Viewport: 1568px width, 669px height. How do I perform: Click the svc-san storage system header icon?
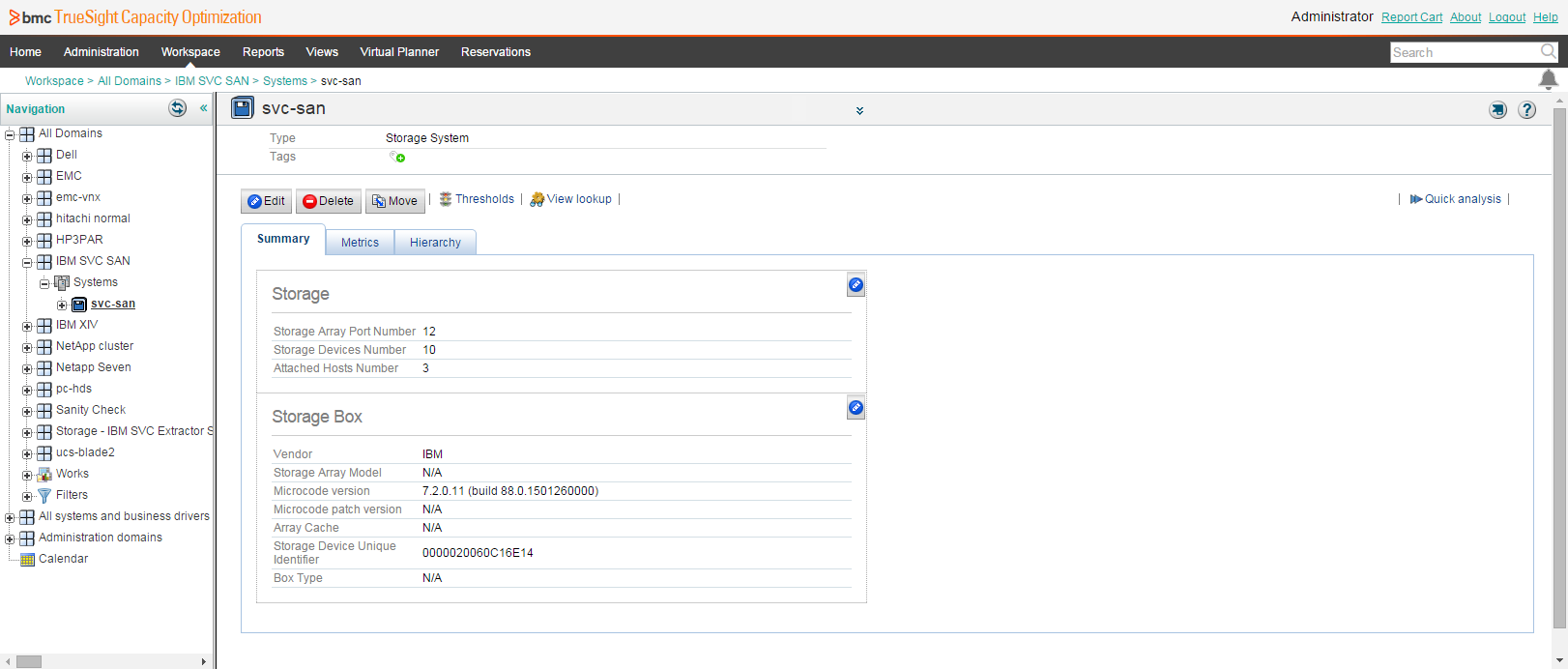tap(243, 108)
